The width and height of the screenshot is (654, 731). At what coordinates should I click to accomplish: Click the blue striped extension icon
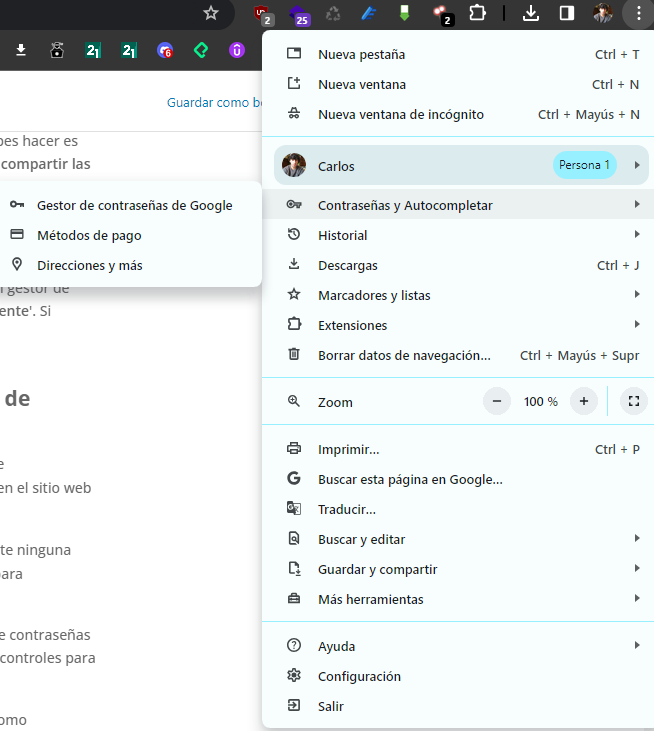(x=369, y=14)
